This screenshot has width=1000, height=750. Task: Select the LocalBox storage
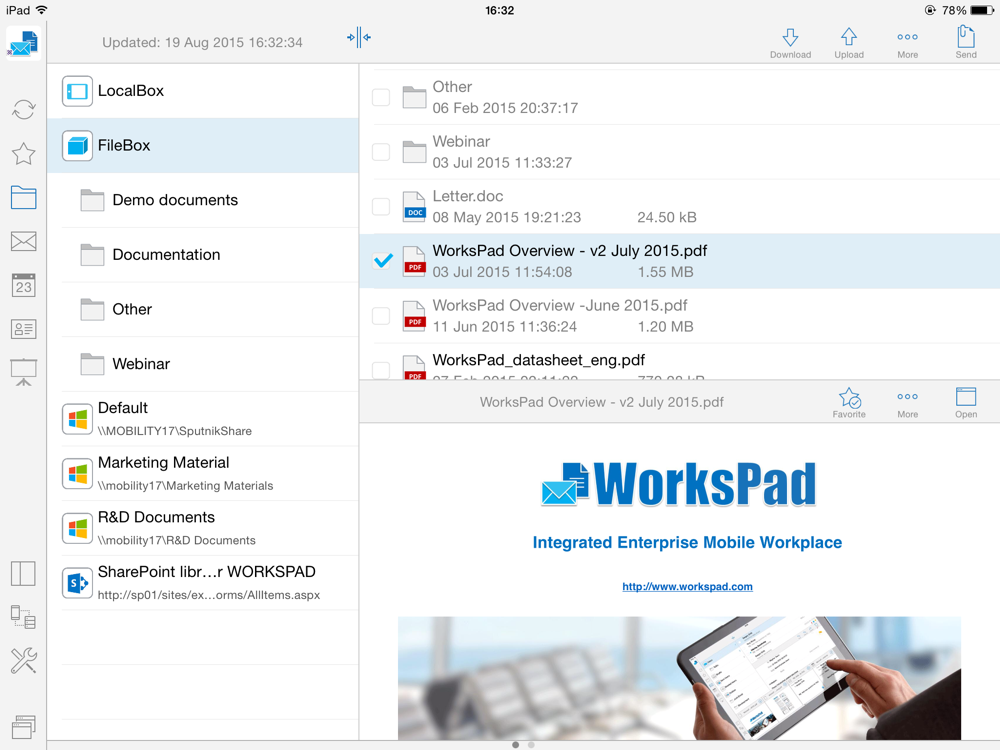(203, 91)
